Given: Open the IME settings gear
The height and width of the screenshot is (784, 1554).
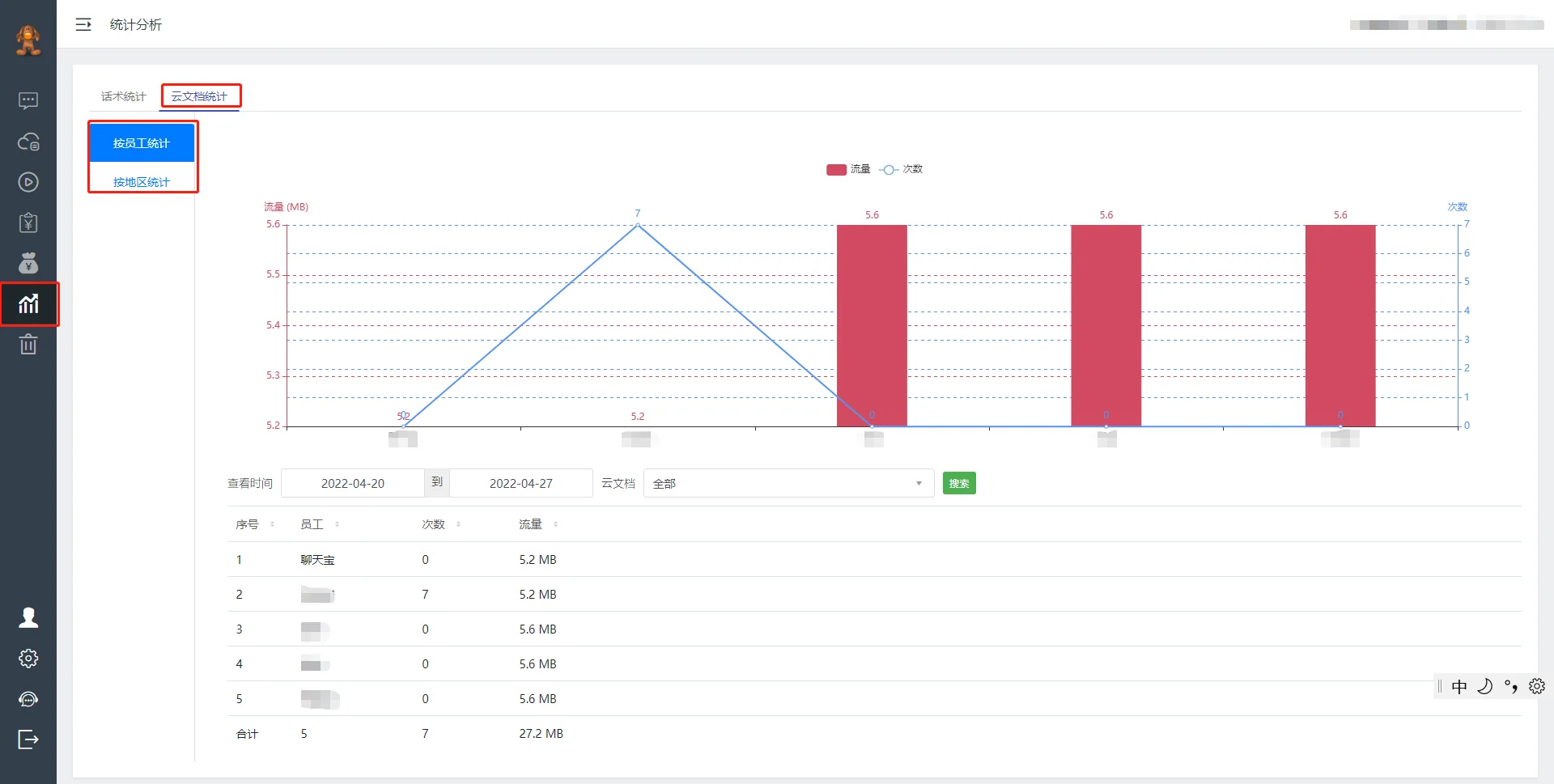Looking at the screenshot, I should (1537, 686).
